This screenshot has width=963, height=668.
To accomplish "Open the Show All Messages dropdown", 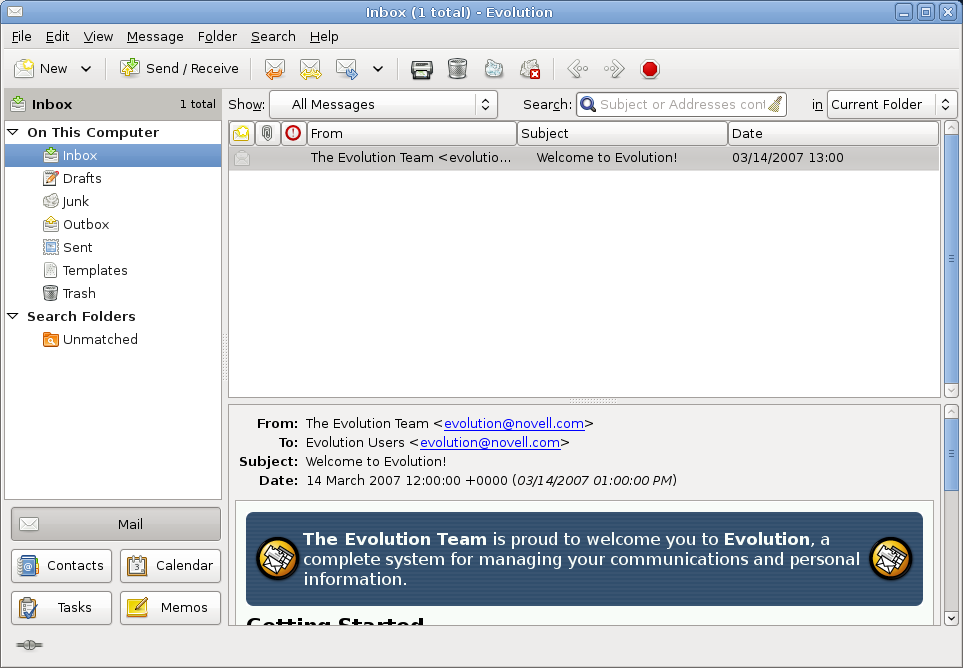I will 383,104.
